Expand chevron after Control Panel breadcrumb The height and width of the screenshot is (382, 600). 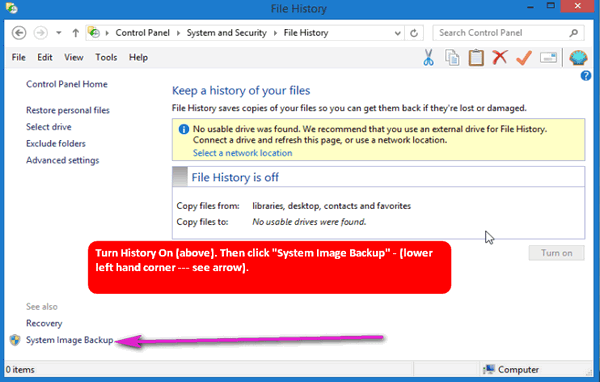(x=178, y=33)
